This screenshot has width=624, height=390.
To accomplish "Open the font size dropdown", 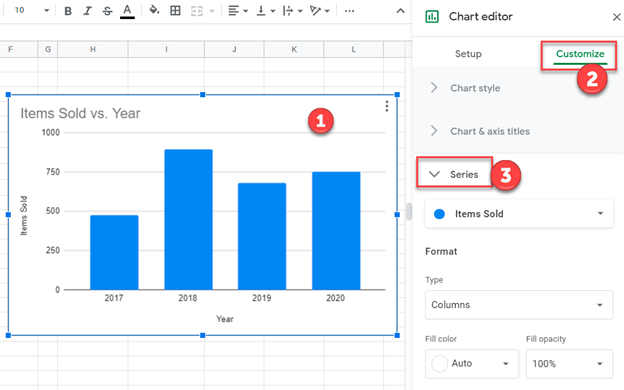I will [47, 11].
